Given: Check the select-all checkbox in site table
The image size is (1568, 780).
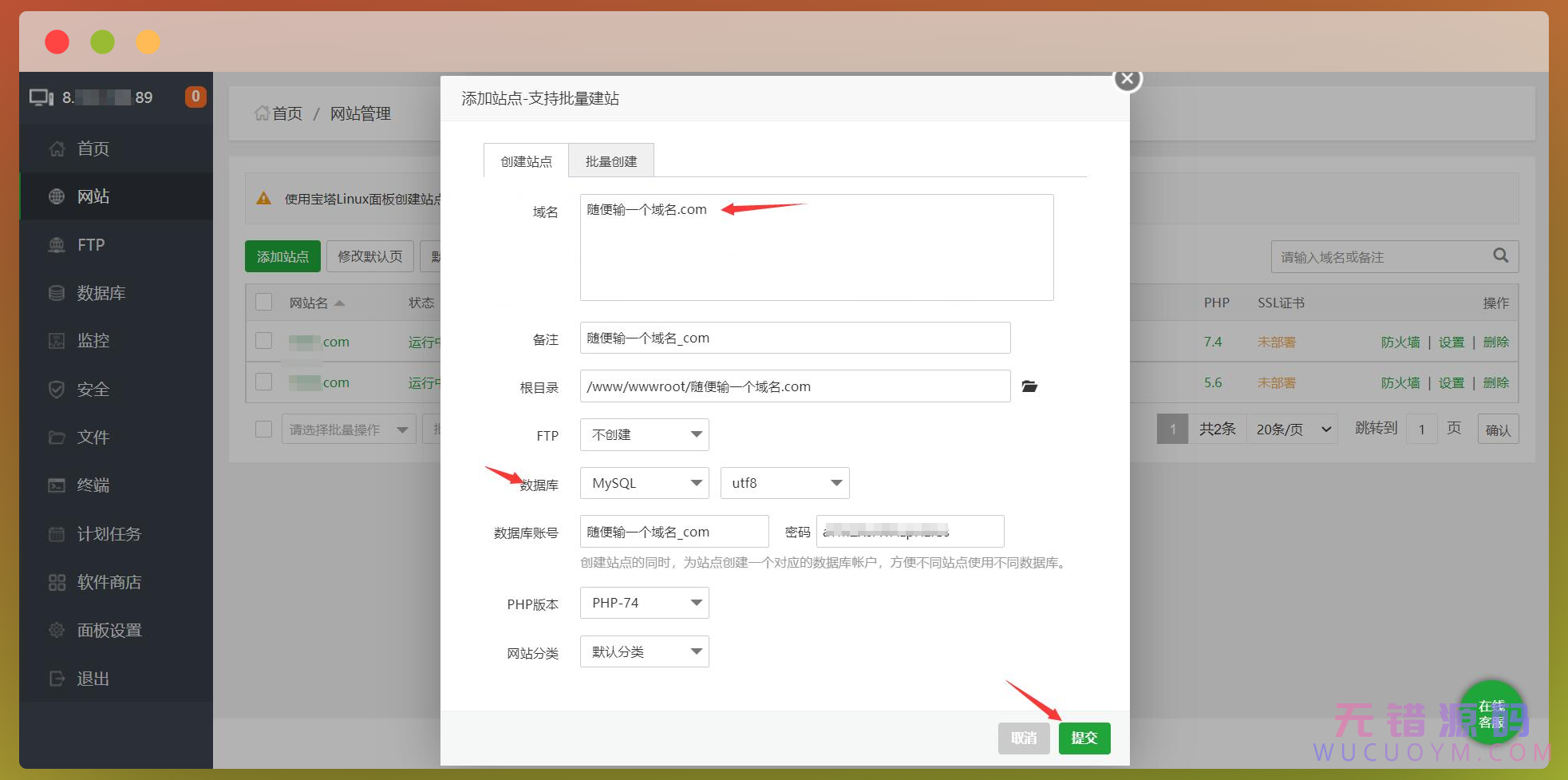Looking at the screenshot, I should [263, 302].
